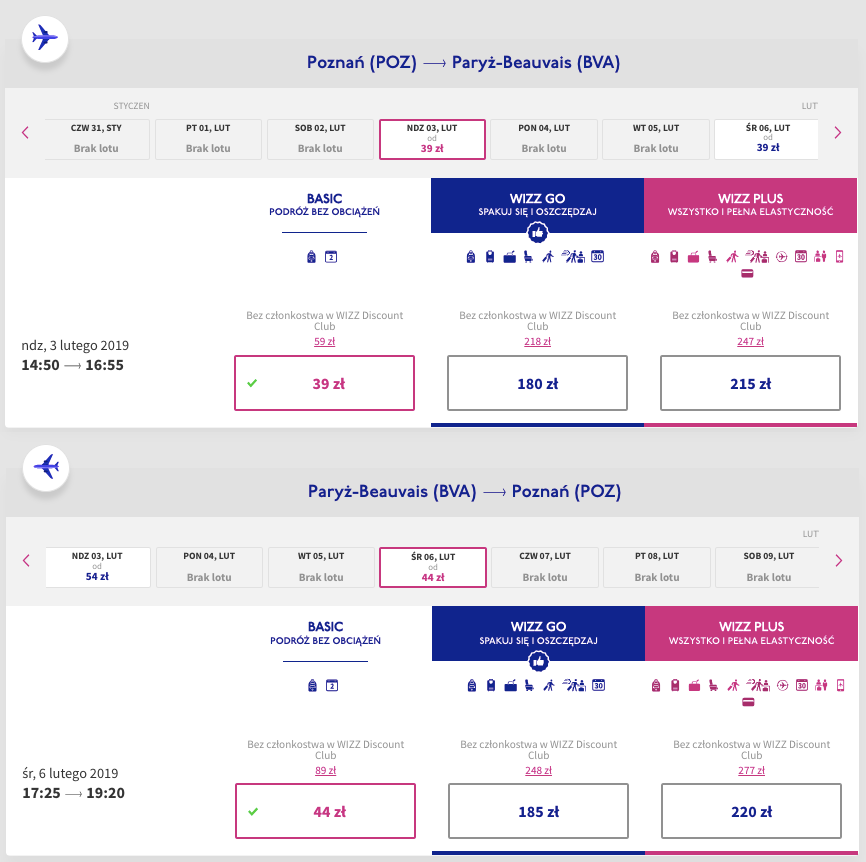Click the 218 zł non-member price link
The image size is (866, 862).
[x=537, y=341]
